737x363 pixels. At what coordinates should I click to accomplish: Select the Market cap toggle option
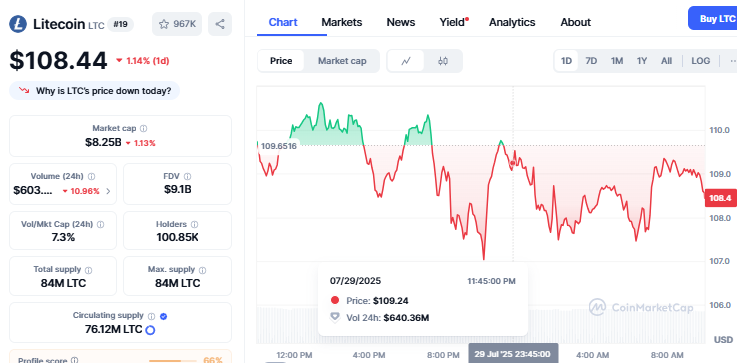(342, 61)
